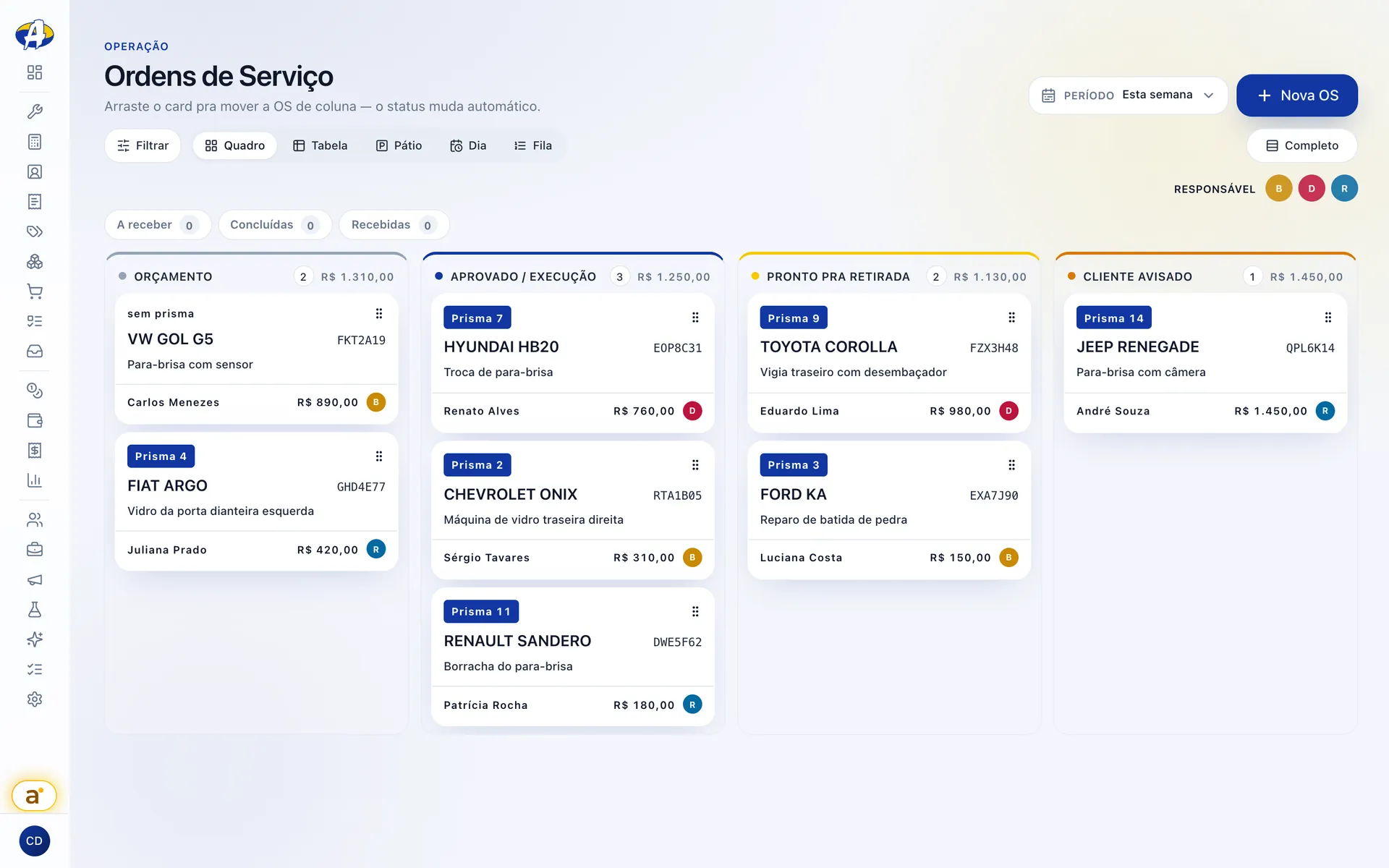
Task: Toggle responsible filter D avatar
Action: pyautogui.click(x=1311, y=189)
